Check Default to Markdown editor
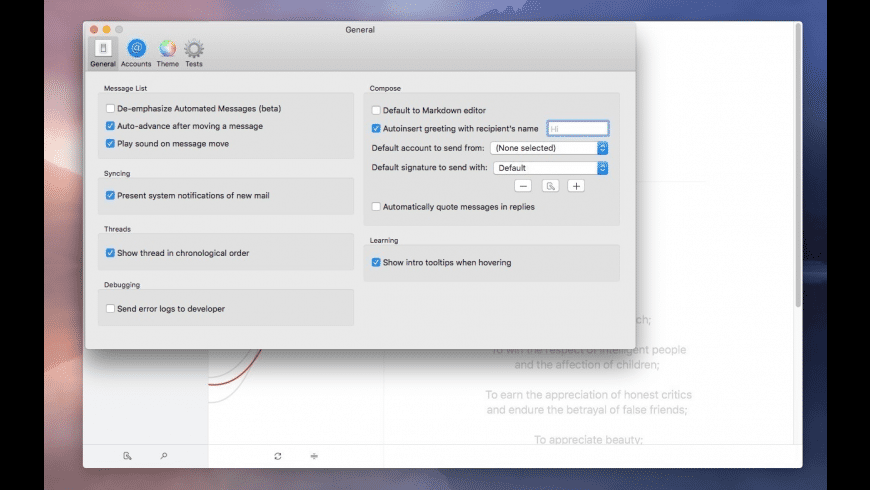This screenshot has width=870, height=490. click(x=376, y=110)
